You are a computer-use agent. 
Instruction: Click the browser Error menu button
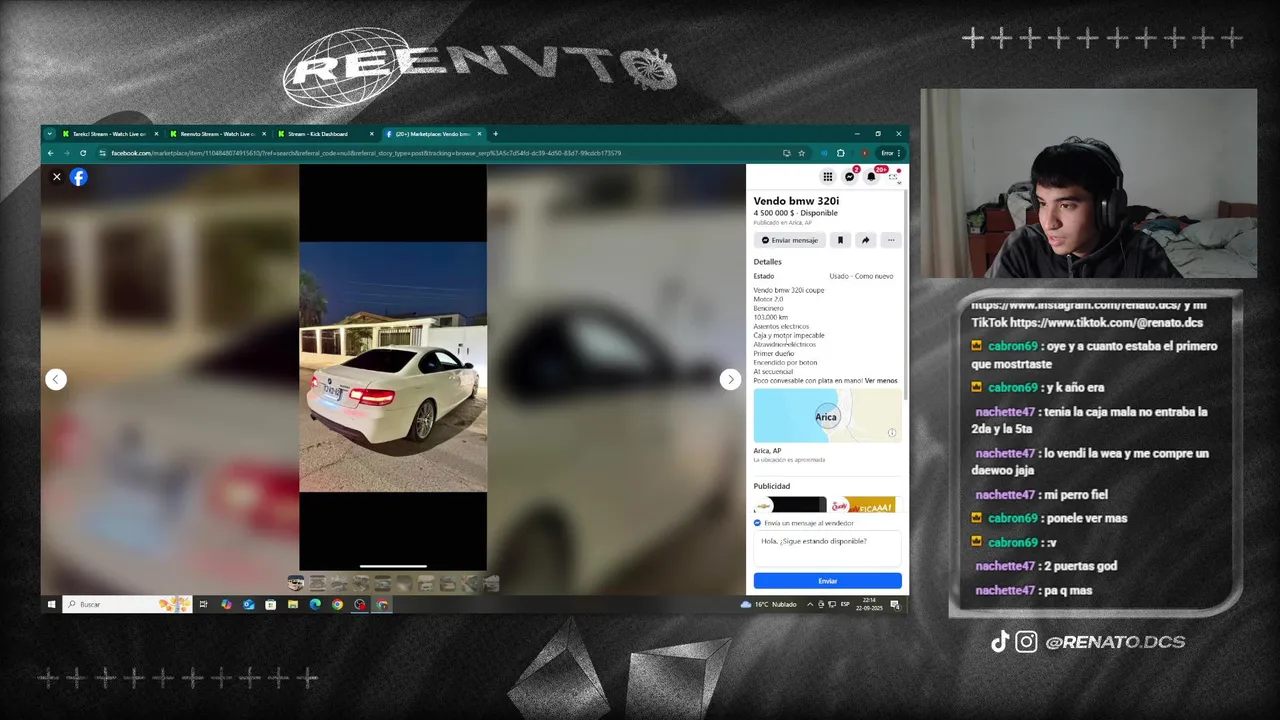pos(890,153)
